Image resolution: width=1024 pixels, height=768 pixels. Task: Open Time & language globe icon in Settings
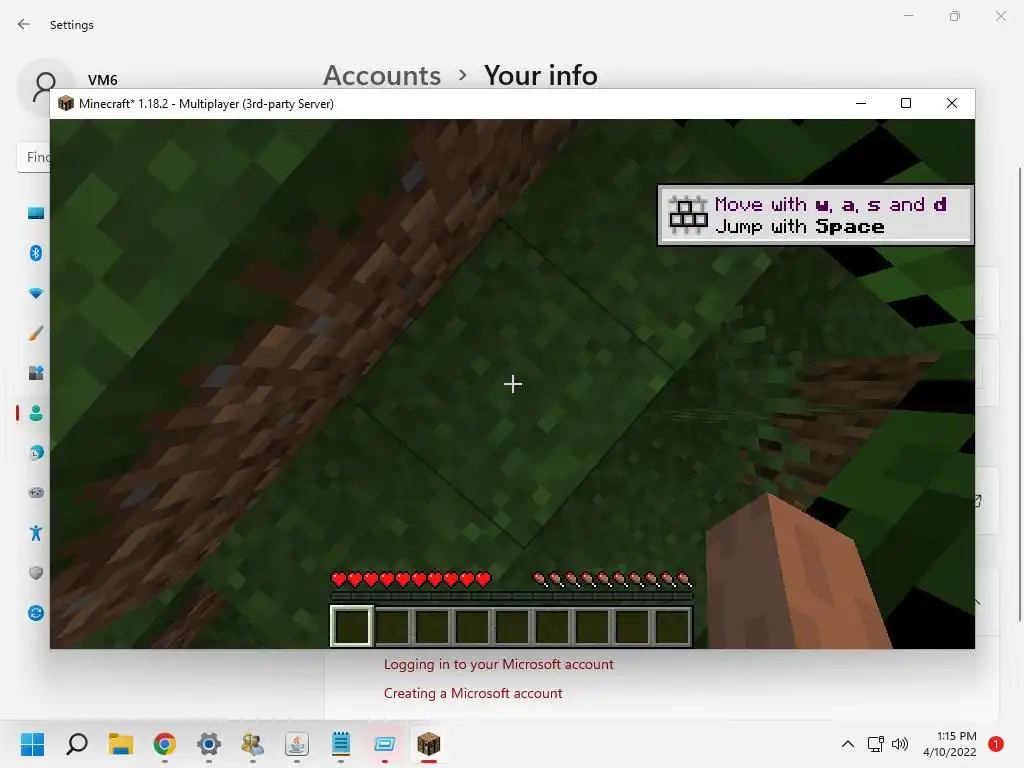[x=36, y=453]
